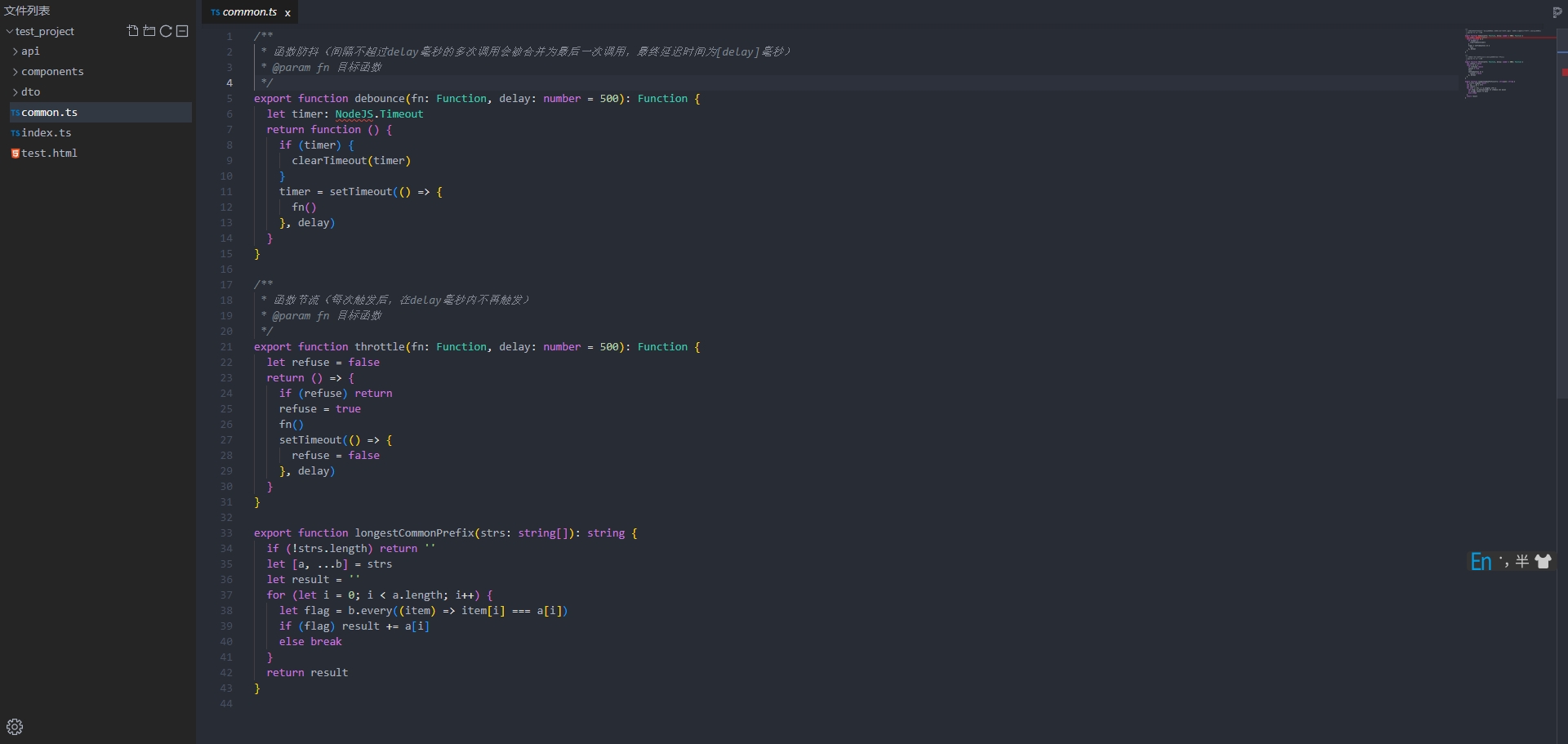The image size is (1568, 744).
Task: Switch to the common.ts editor tab
Action: 250,12
